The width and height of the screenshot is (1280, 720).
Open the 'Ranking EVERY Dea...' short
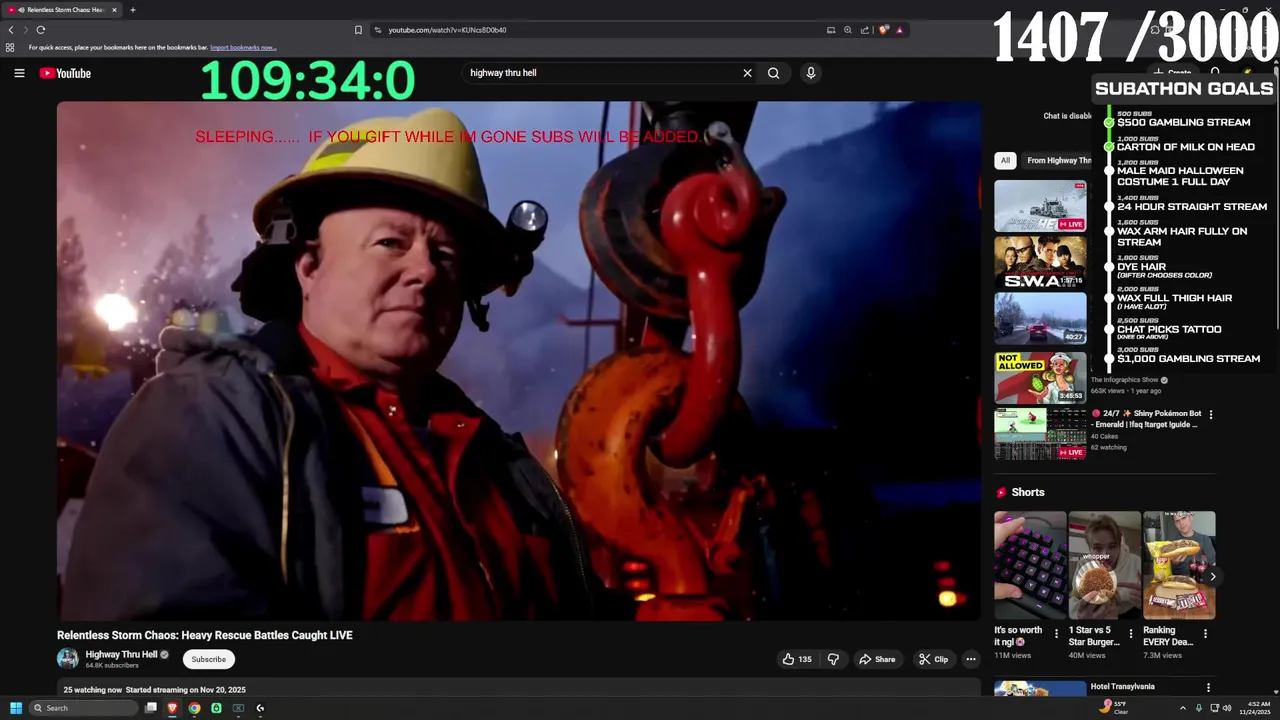pos(1179,565)
